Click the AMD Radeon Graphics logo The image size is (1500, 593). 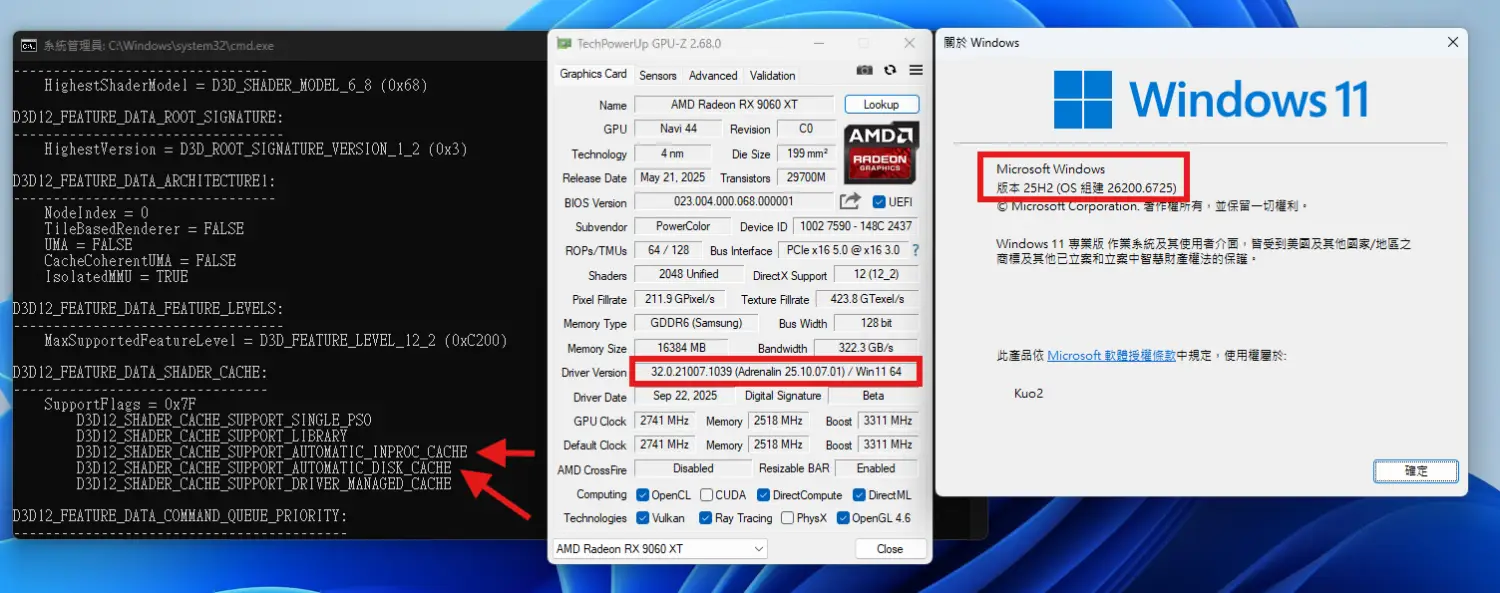(882, 152)
